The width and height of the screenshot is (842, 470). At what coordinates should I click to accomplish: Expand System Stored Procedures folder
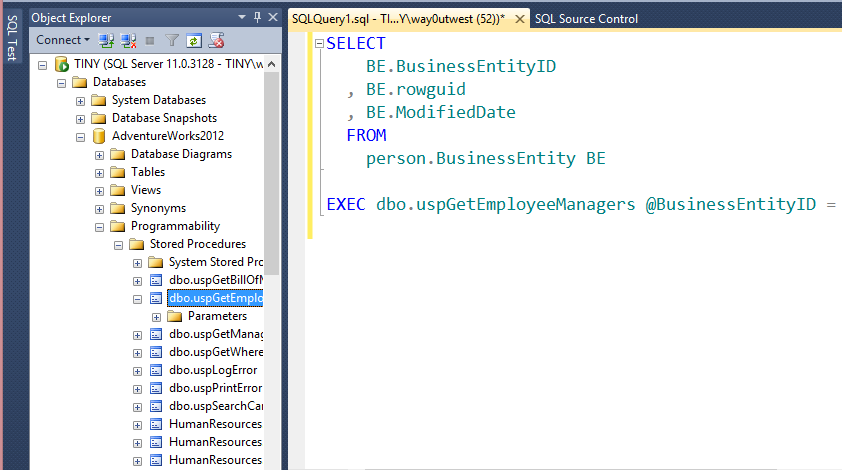(x=137, y=263)
